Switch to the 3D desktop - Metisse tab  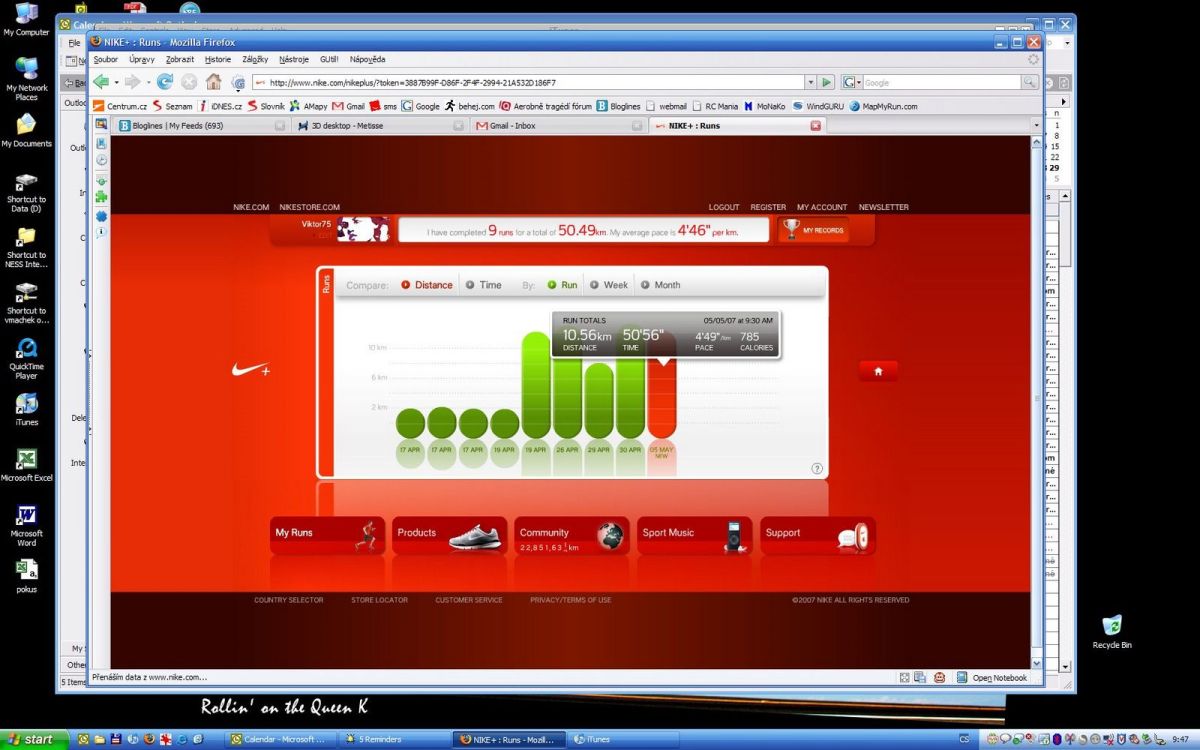380,126
